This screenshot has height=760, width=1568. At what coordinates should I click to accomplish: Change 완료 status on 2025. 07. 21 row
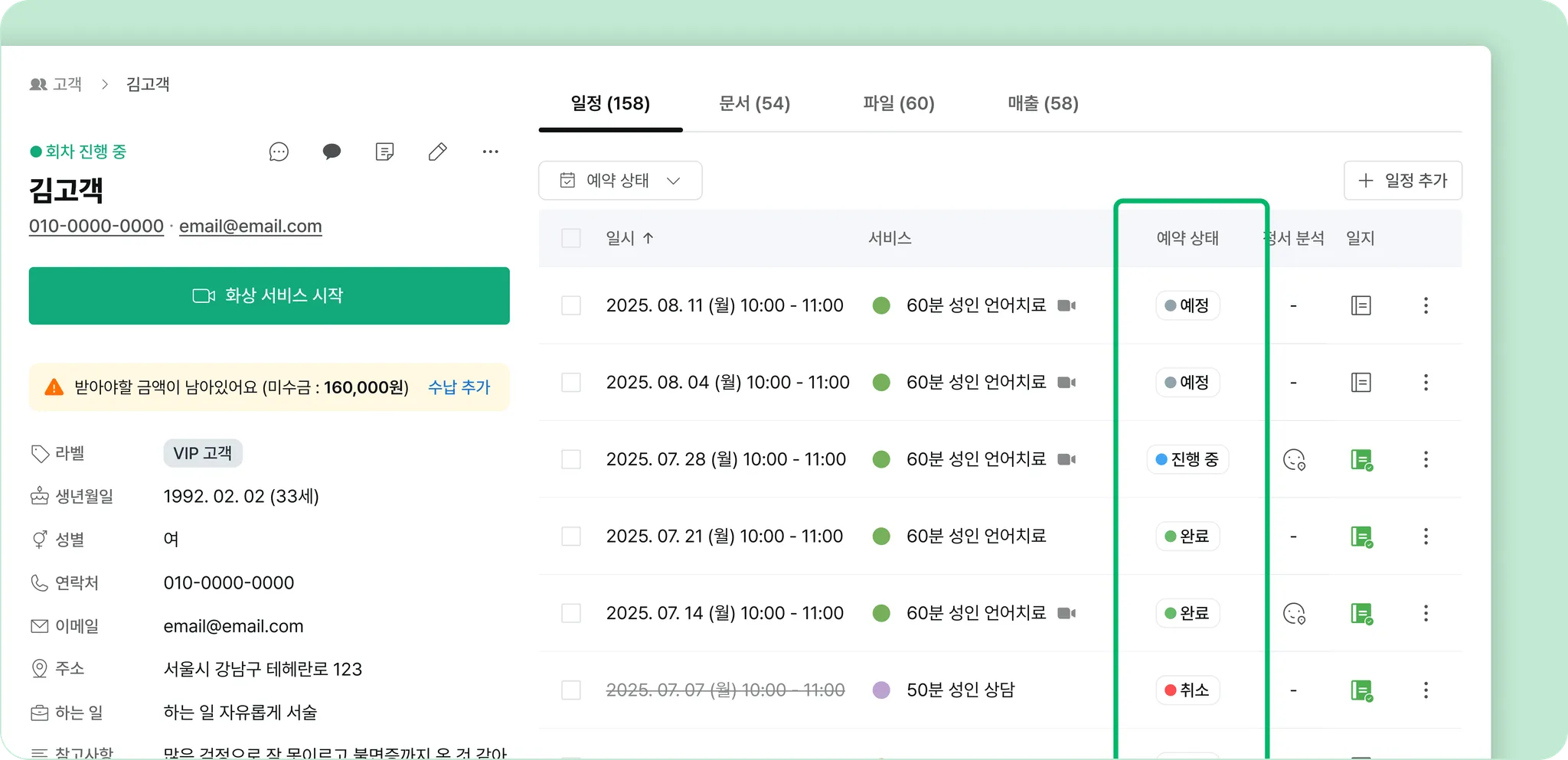[x=1187, y=536]
